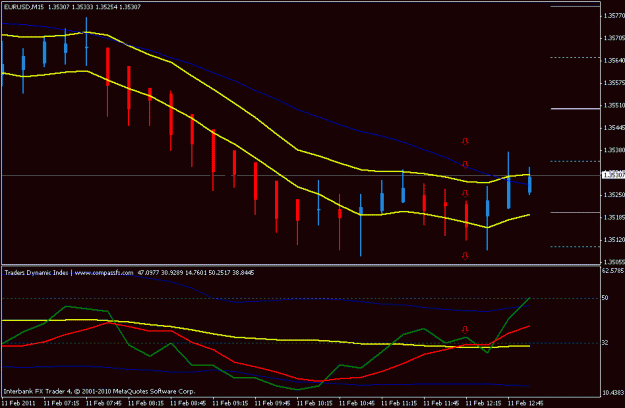
Task: Click the 1.35770 price axis label
Action: click(614, 16)
